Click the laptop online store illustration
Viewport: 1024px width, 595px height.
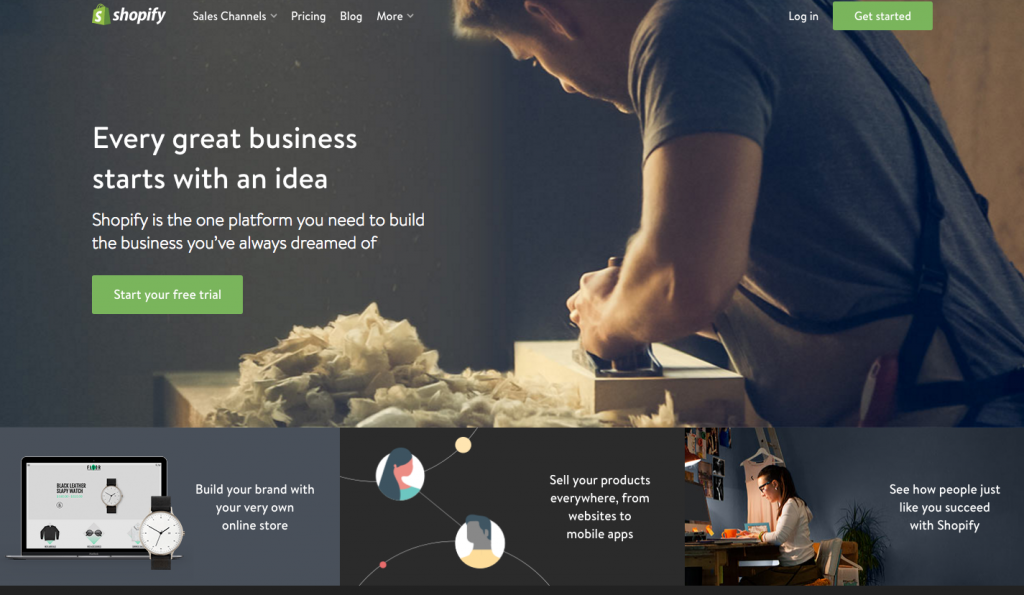coord(88,507)
